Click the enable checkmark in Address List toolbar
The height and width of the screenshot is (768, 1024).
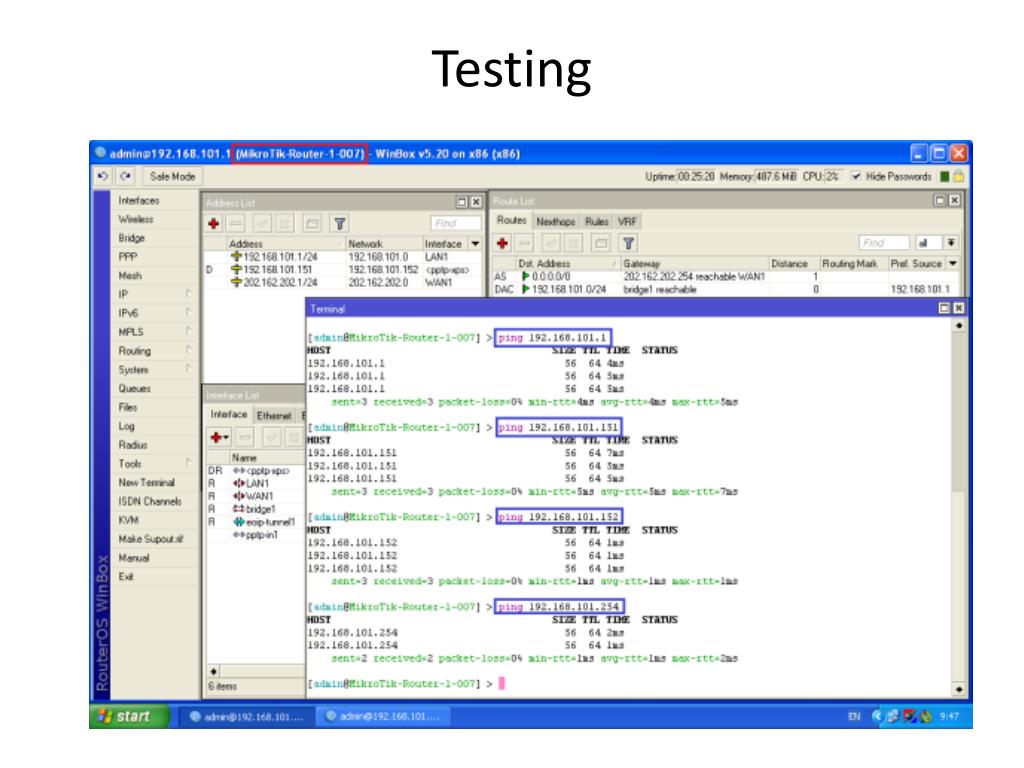click(x=263, y=224)
